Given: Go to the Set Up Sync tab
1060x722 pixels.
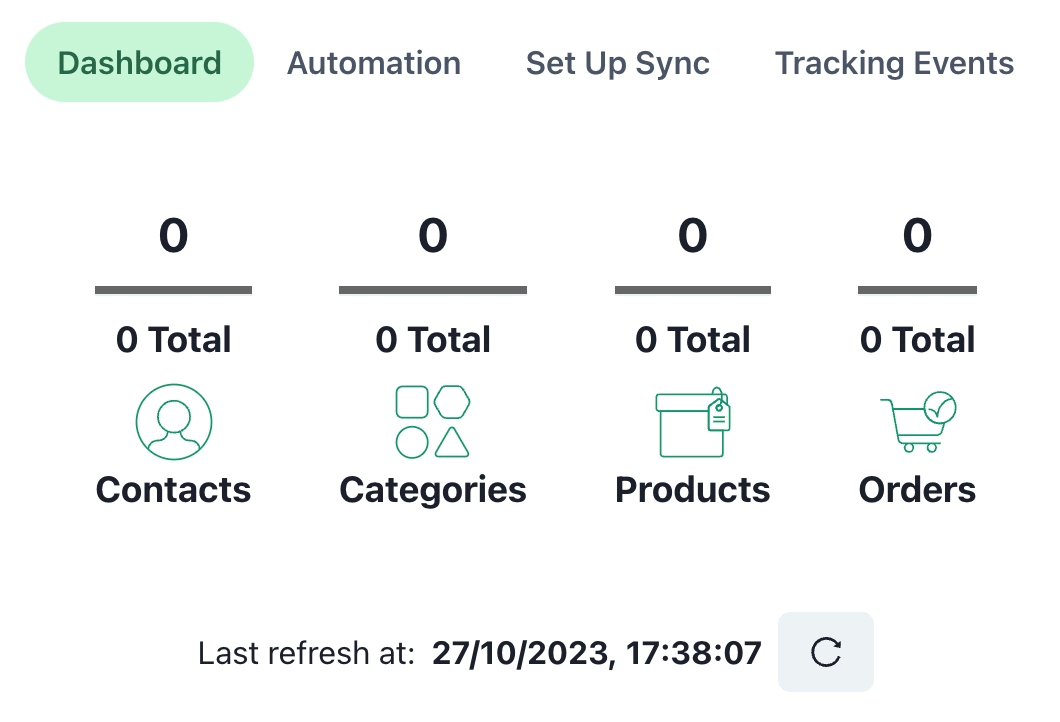Looking at the screenshot, I should [x=618, y=63].
